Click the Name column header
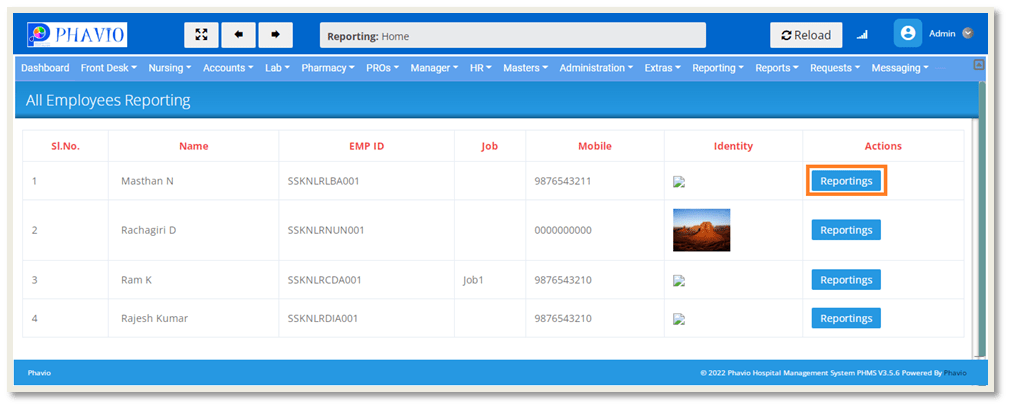The image size is (1009, 407). [x=194, y=146]
